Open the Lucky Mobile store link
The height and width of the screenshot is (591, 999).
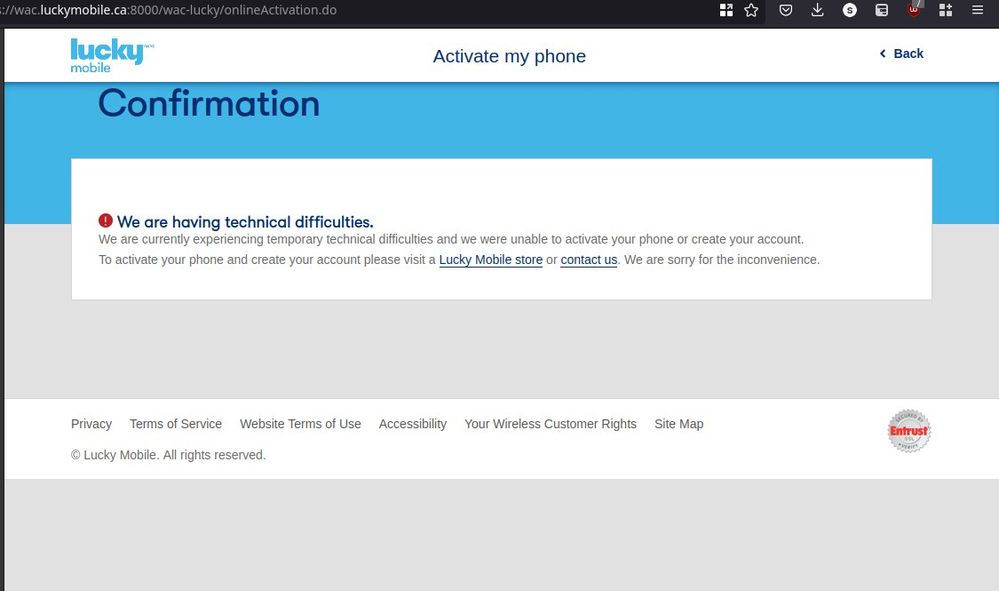(491, 260)
